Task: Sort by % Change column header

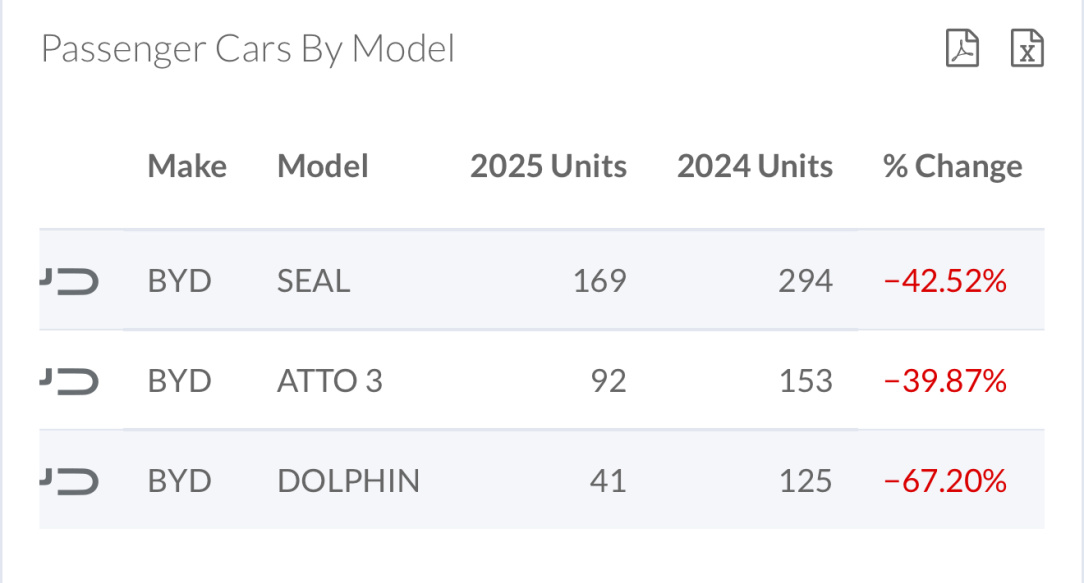Action: (952, 166)
